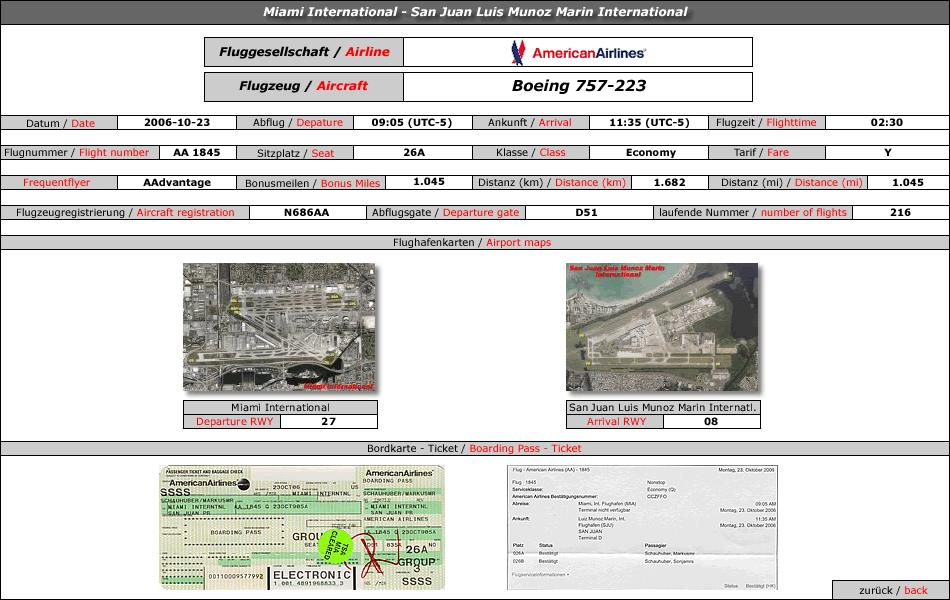This screenshot has width=950, height=600.
Task: Click aircraft registration N686AA
Action: point(307,213)
